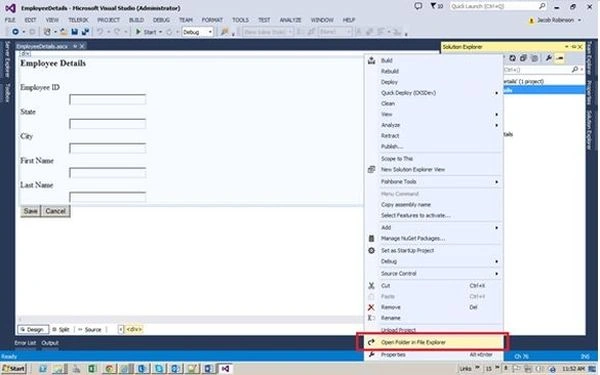Click the Visual Studio taskbar icon

click(225, 369)
